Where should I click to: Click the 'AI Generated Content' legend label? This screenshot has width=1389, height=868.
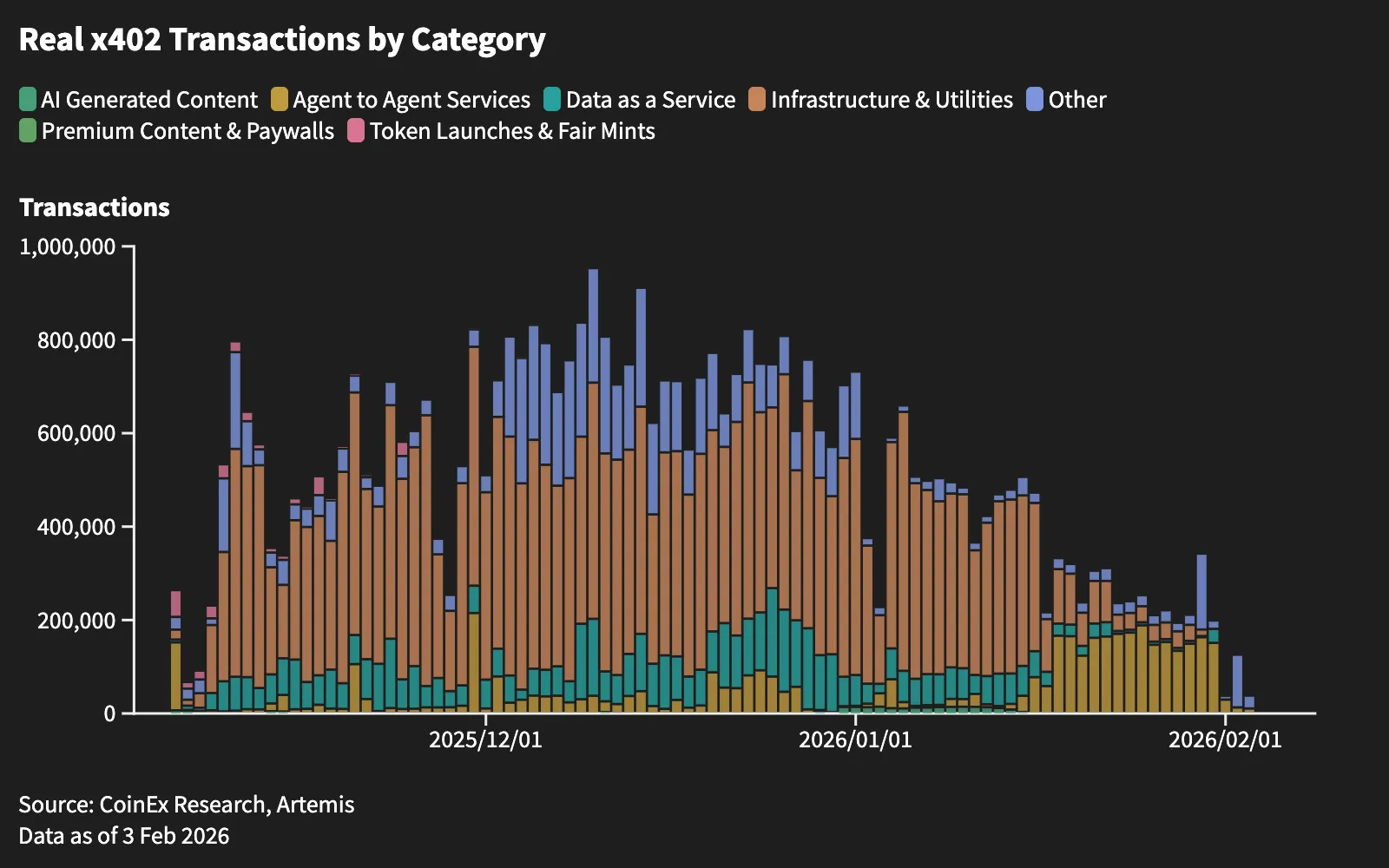(149, 100)
